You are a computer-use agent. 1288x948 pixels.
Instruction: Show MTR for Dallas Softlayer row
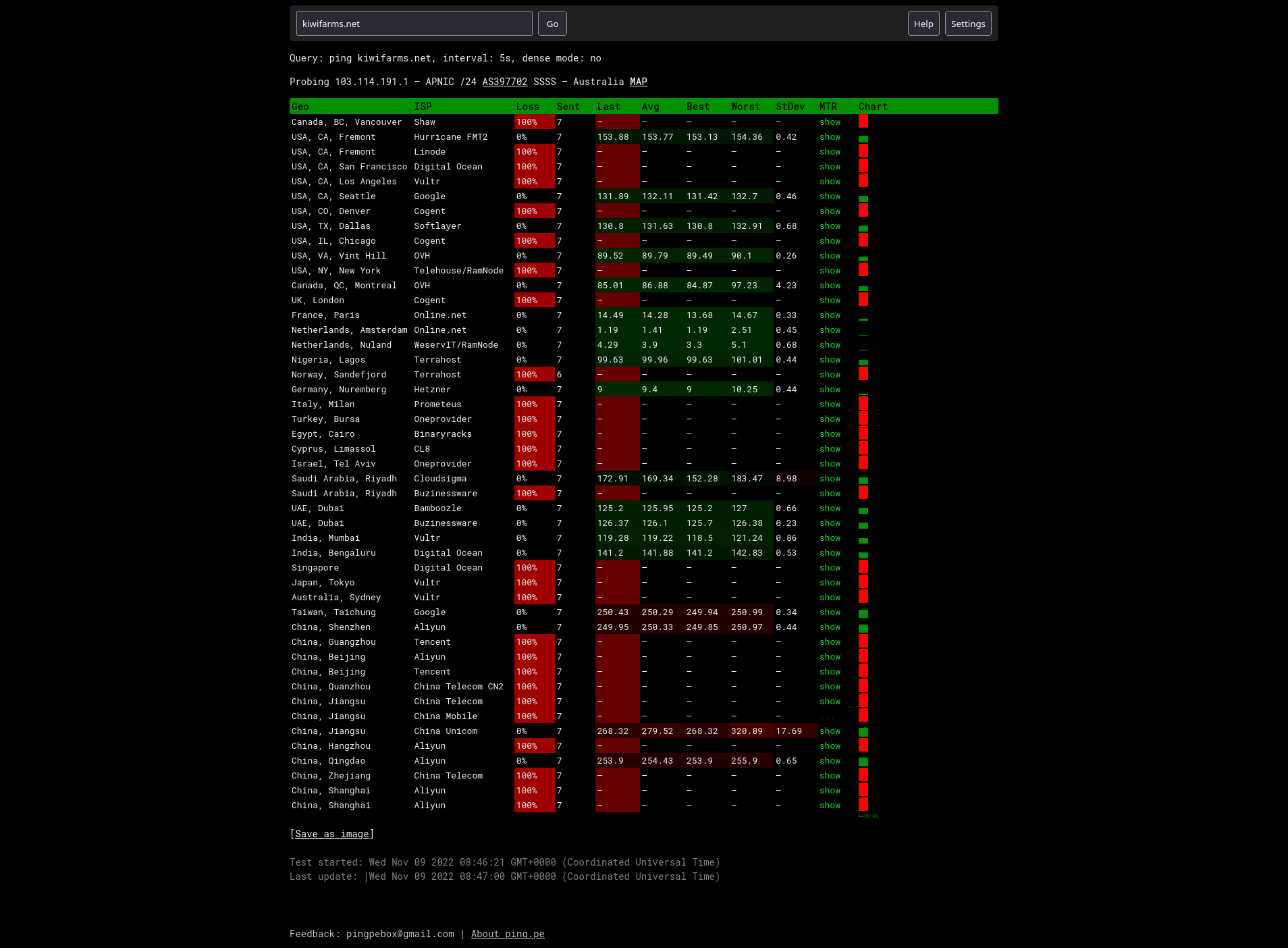click(x=830, y=226)
